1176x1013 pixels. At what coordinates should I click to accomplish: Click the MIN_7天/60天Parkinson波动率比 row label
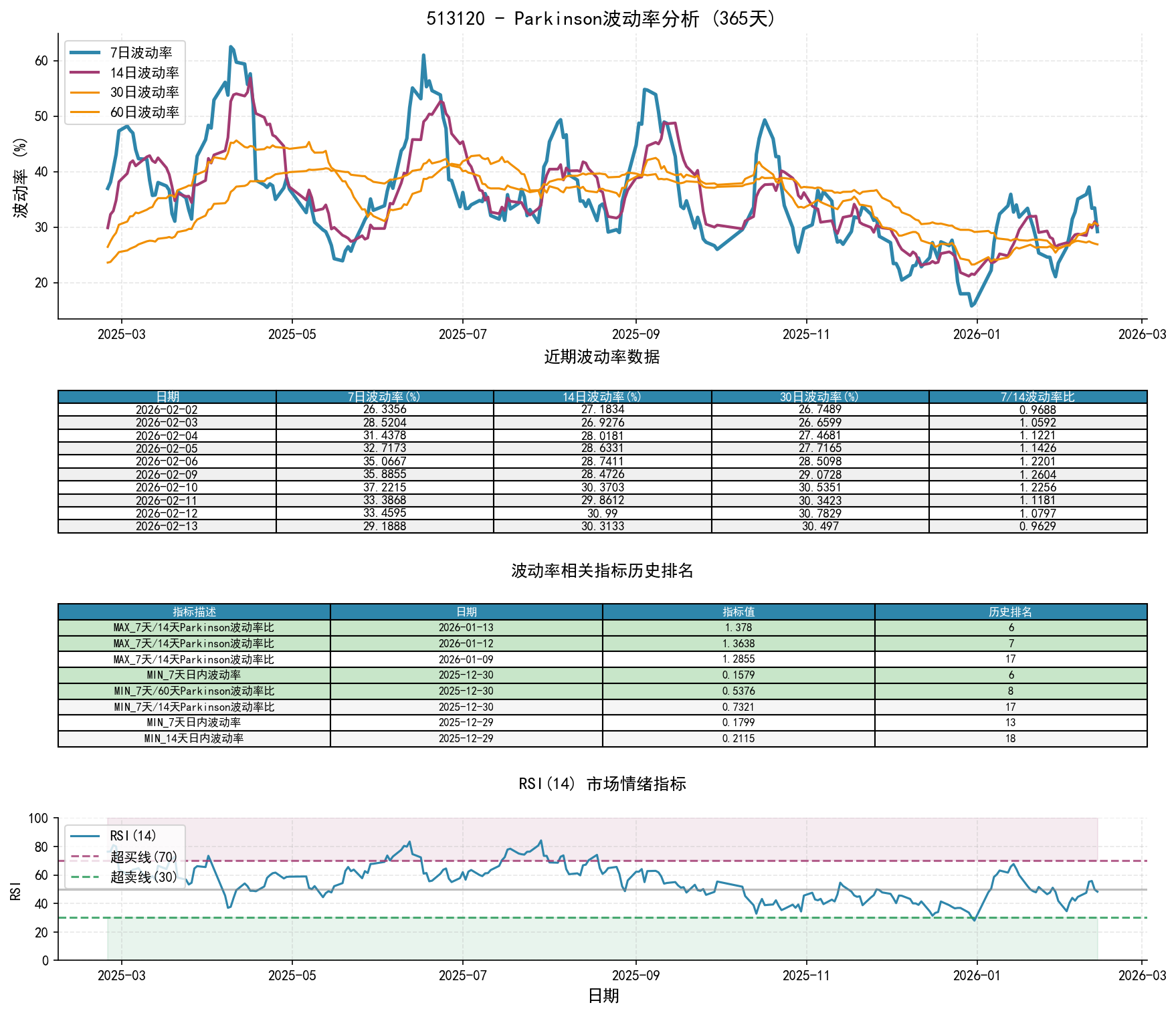194,691
